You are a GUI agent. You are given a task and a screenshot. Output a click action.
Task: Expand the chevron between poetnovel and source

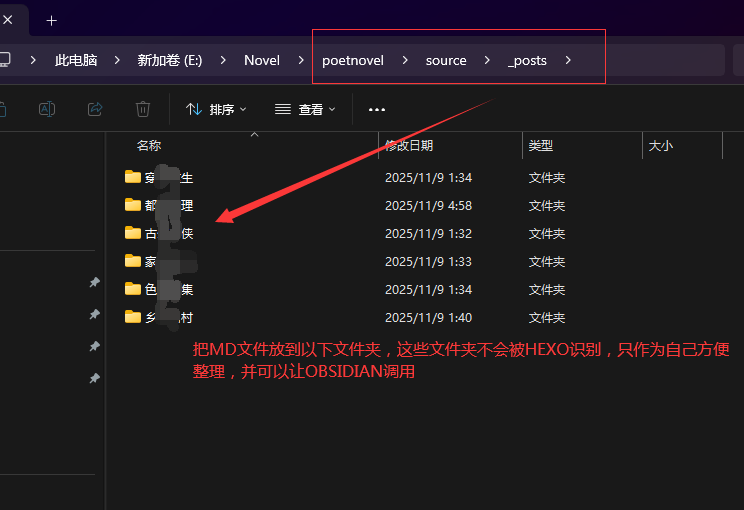tap(405, 60)
